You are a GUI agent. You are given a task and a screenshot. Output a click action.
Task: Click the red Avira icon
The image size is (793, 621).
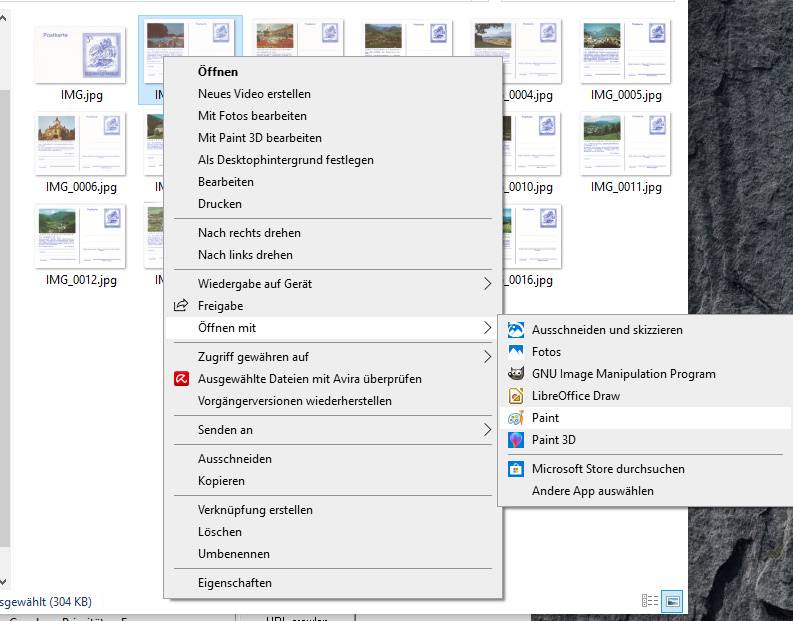(x=181, y=379)
